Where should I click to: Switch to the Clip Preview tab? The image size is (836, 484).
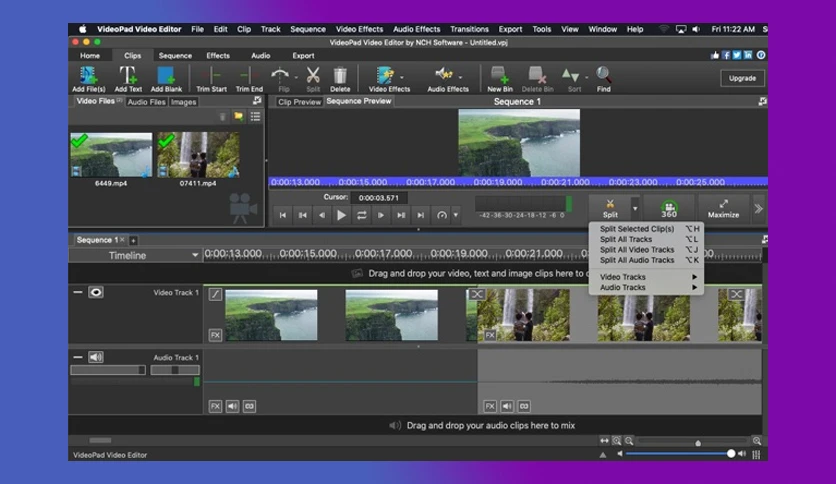[300, 102]
